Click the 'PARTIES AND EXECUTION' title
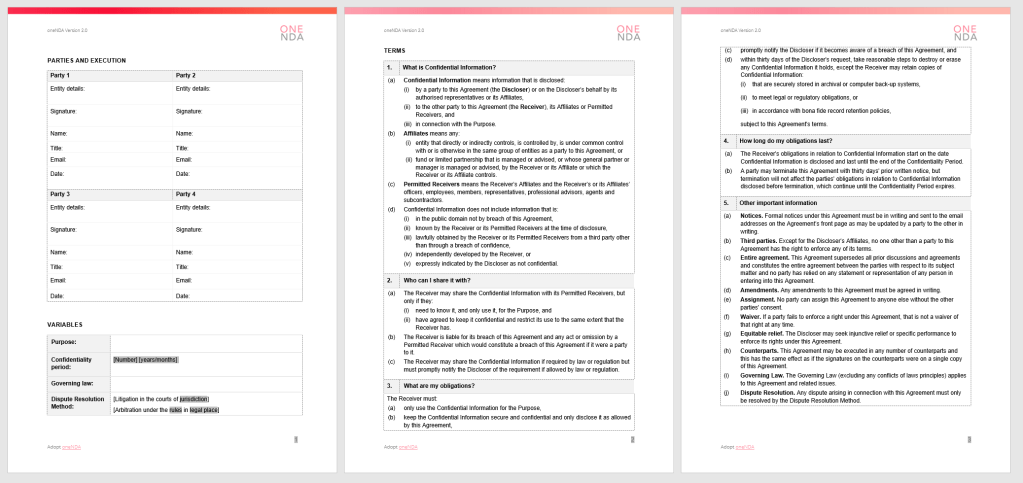The image size is (1023, 483). [x=87, y=60]
